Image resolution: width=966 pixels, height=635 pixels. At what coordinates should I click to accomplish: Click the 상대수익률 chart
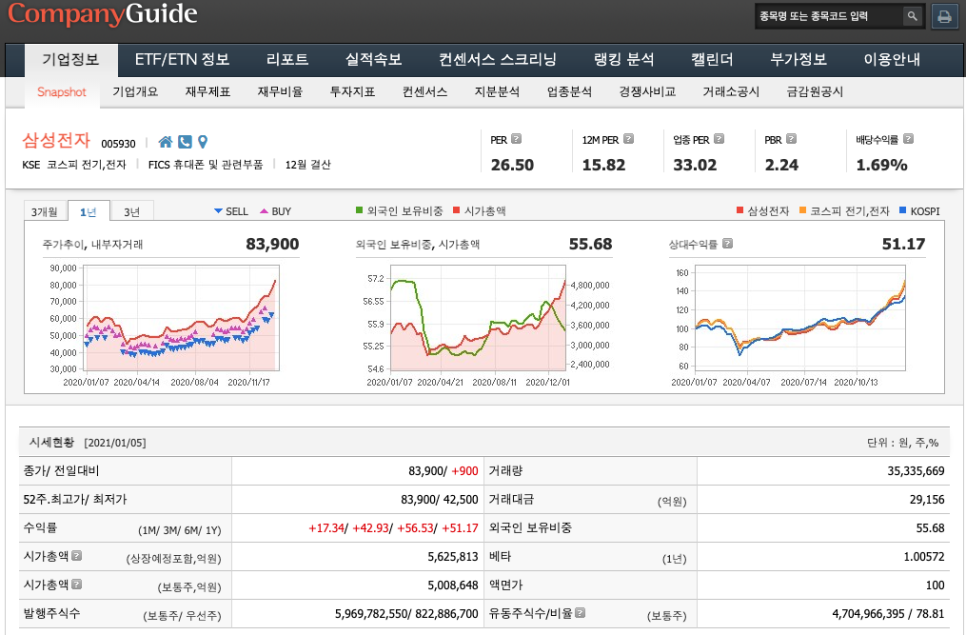[x=800, y=318]
